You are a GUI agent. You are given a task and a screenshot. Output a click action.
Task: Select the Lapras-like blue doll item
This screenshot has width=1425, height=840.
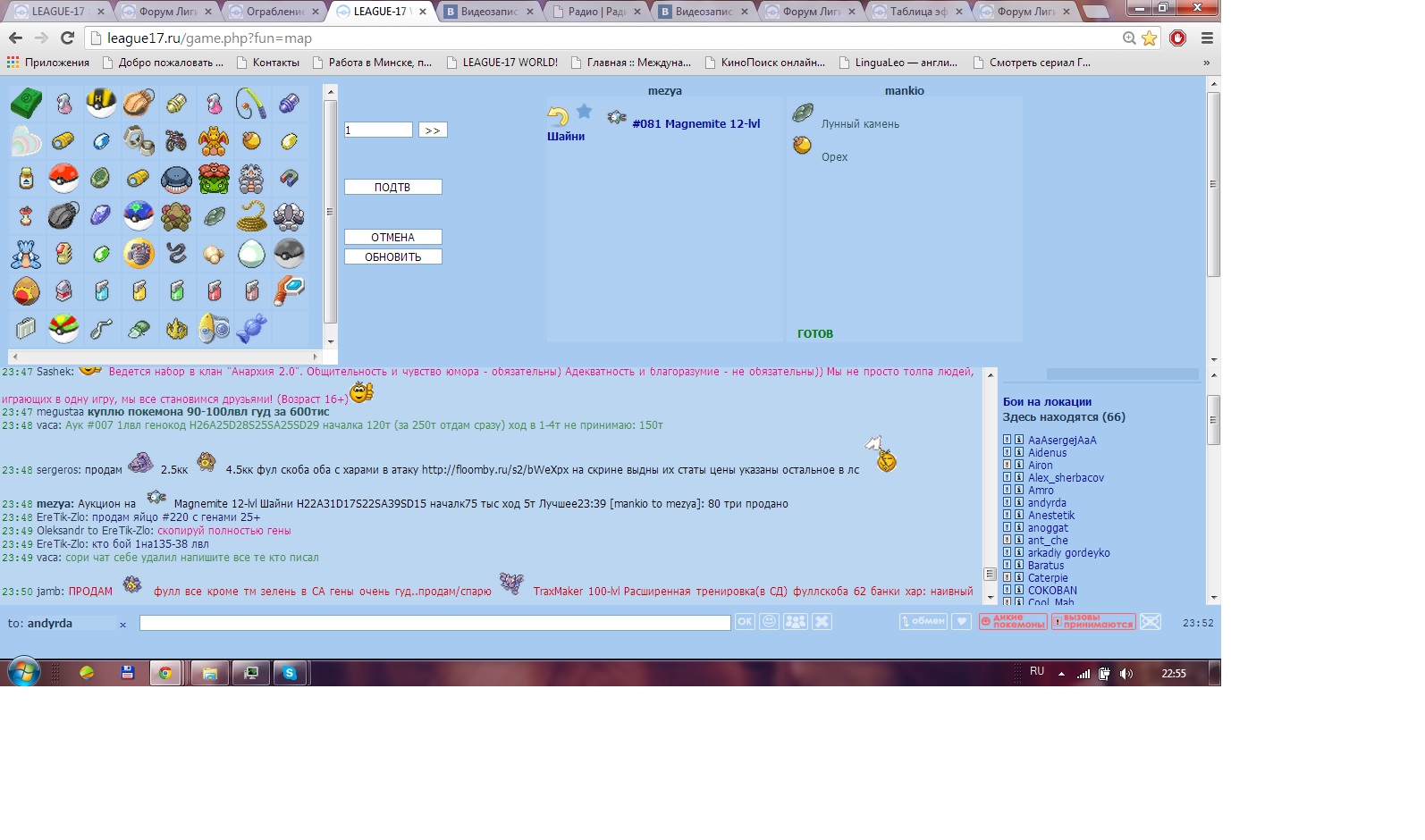coord(26,254)
